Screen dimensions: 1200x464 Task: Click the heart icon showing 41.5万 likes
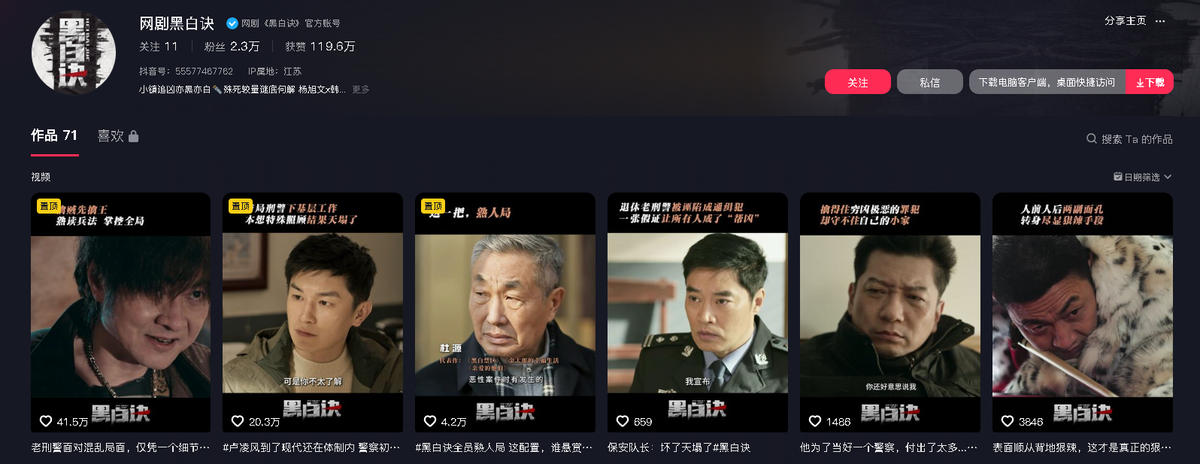coord(45,422)
